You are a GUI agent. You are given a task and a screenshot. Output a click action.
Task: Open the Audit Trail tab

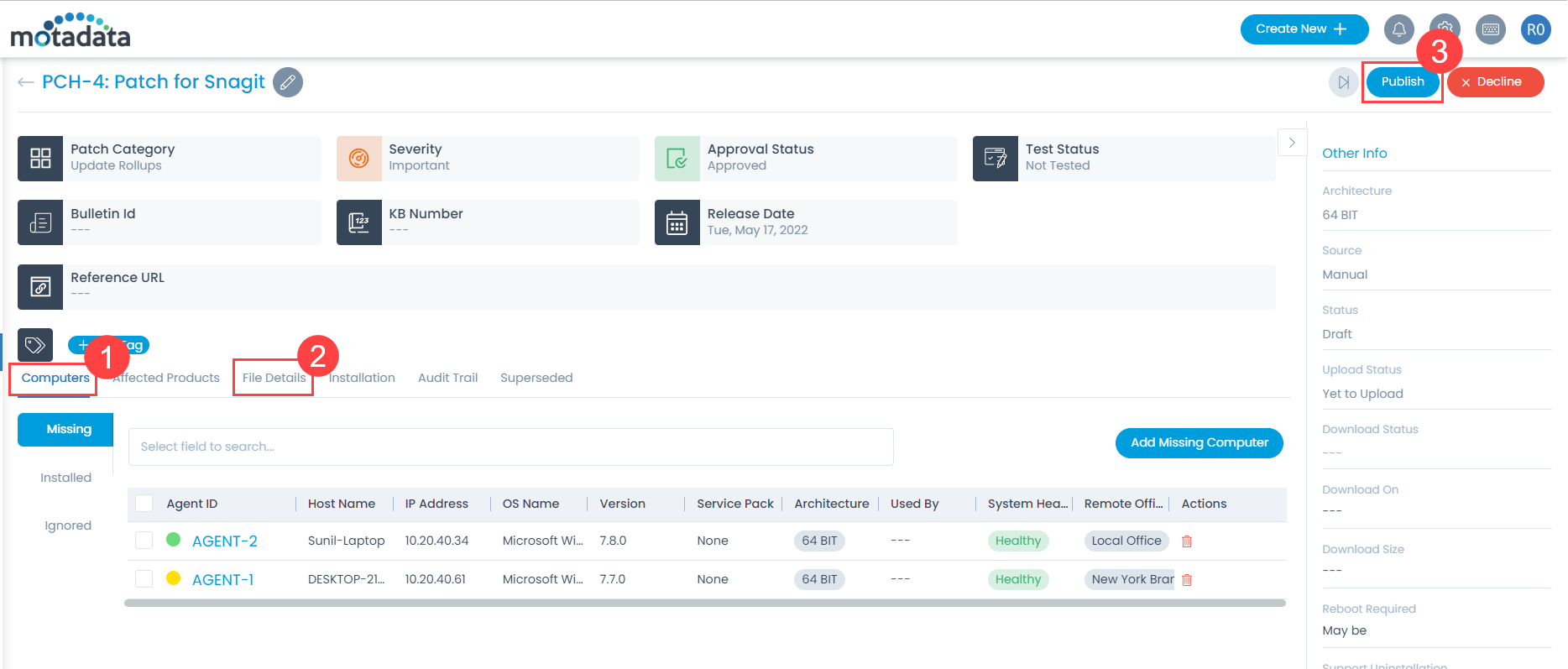(x=447, y=378)
